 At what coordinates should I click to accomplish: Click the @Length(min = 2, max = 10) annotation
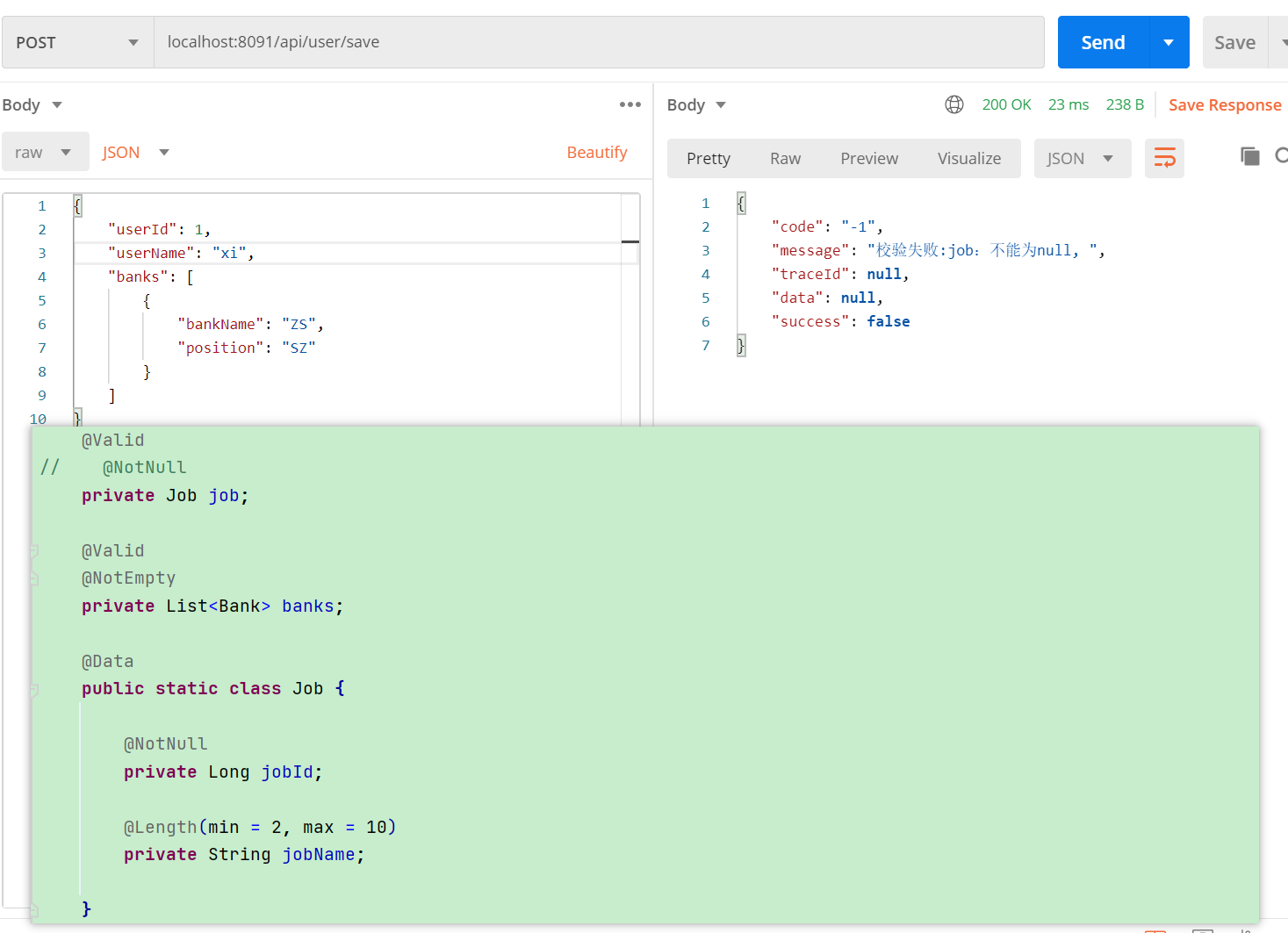point(260,827)
